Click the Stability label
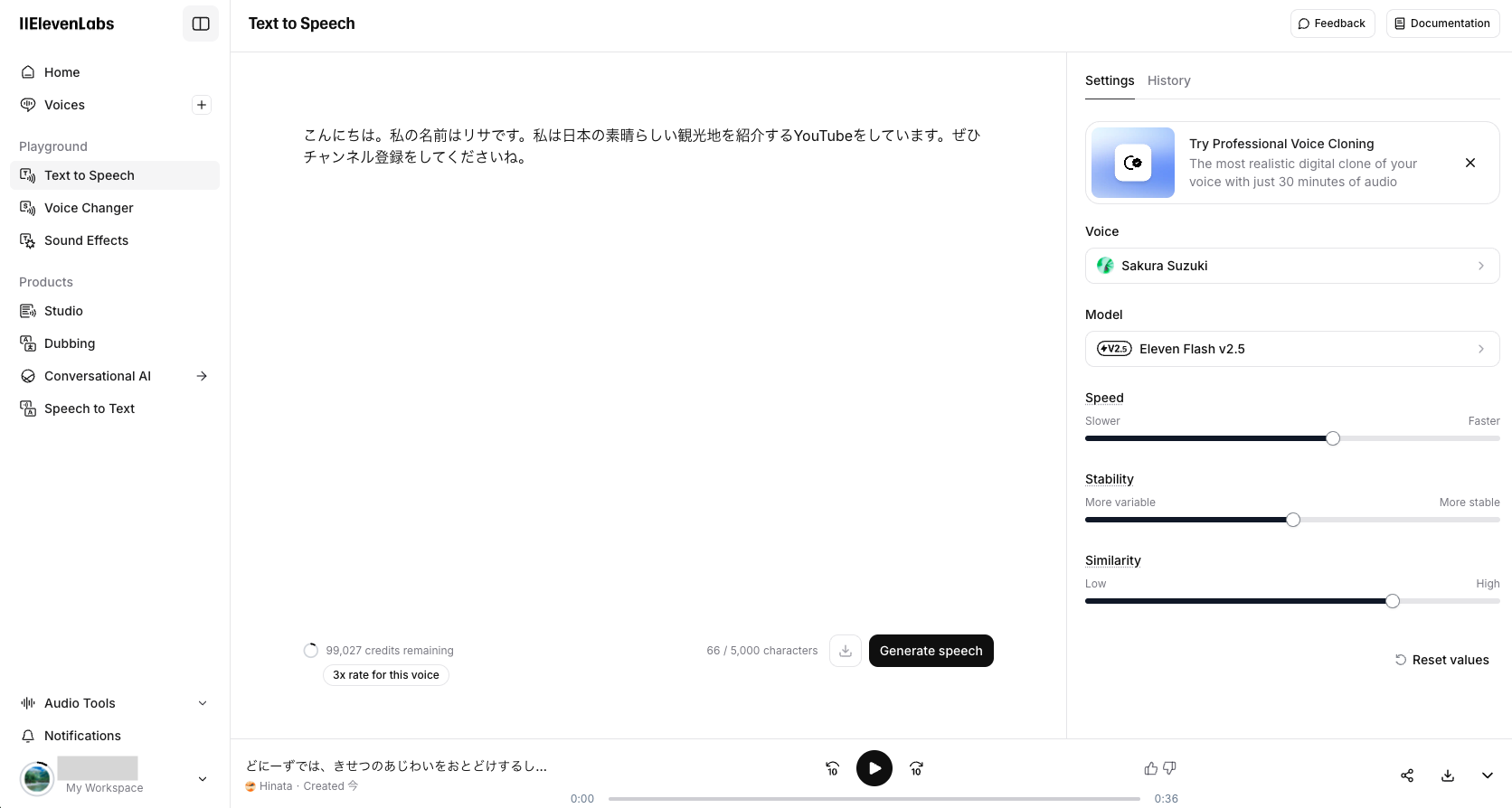 1110,479
